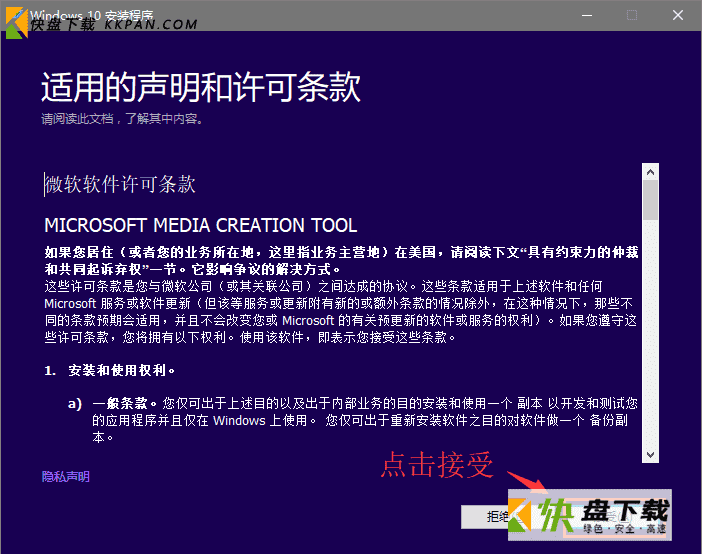Screen dimensions: 702x554
Task: Click the text MICROSOFT MEDIA CREATION TOOL
Action: click(x=201, y=225)
